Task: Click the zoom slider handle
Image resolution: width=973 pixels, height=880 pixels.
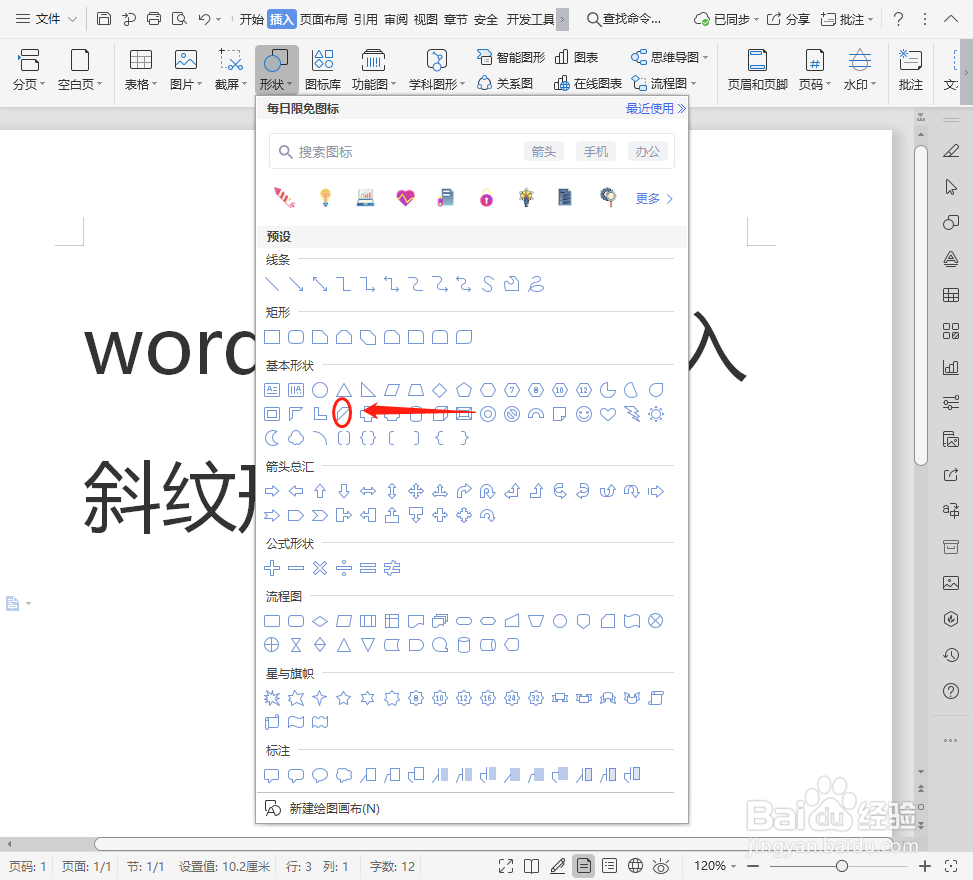Action: click(x=841, y=866)
